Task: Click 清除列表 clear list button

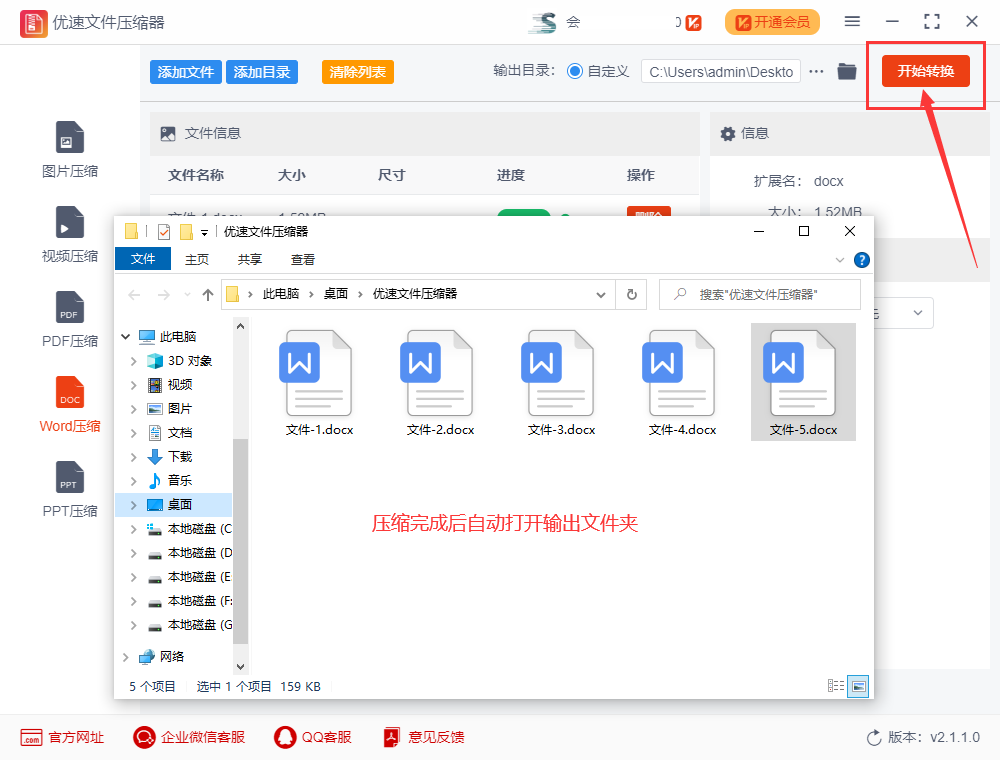Action: click(x=358, y=72)
